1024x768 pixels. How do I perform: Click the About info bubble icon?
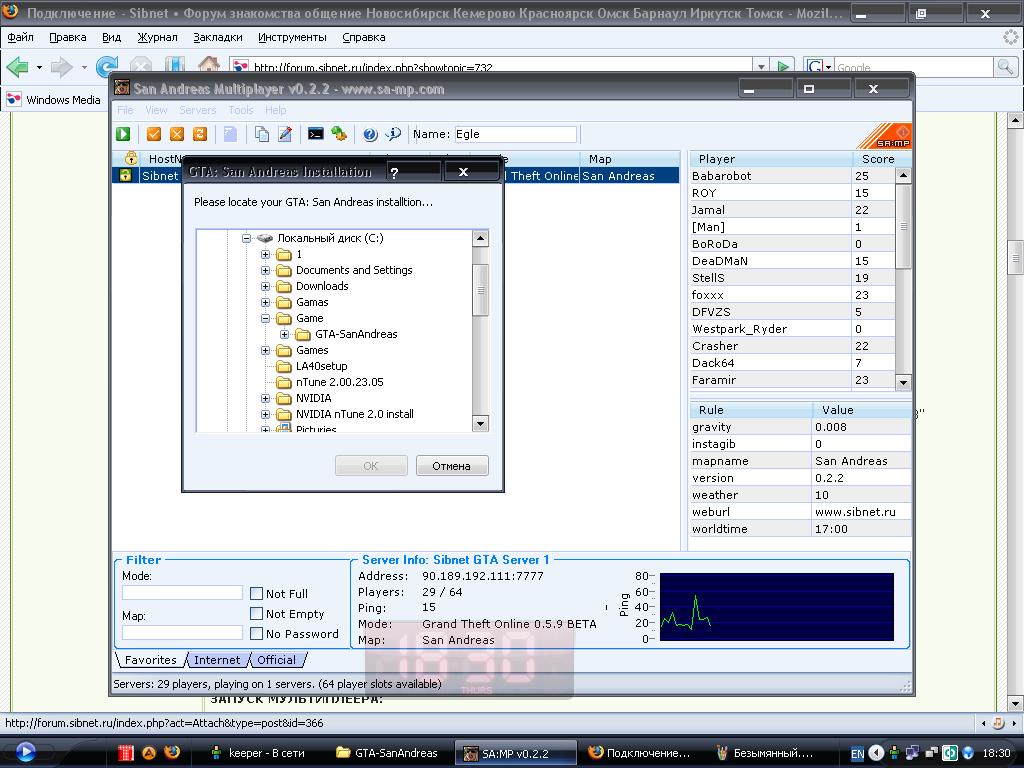point(393,134)
